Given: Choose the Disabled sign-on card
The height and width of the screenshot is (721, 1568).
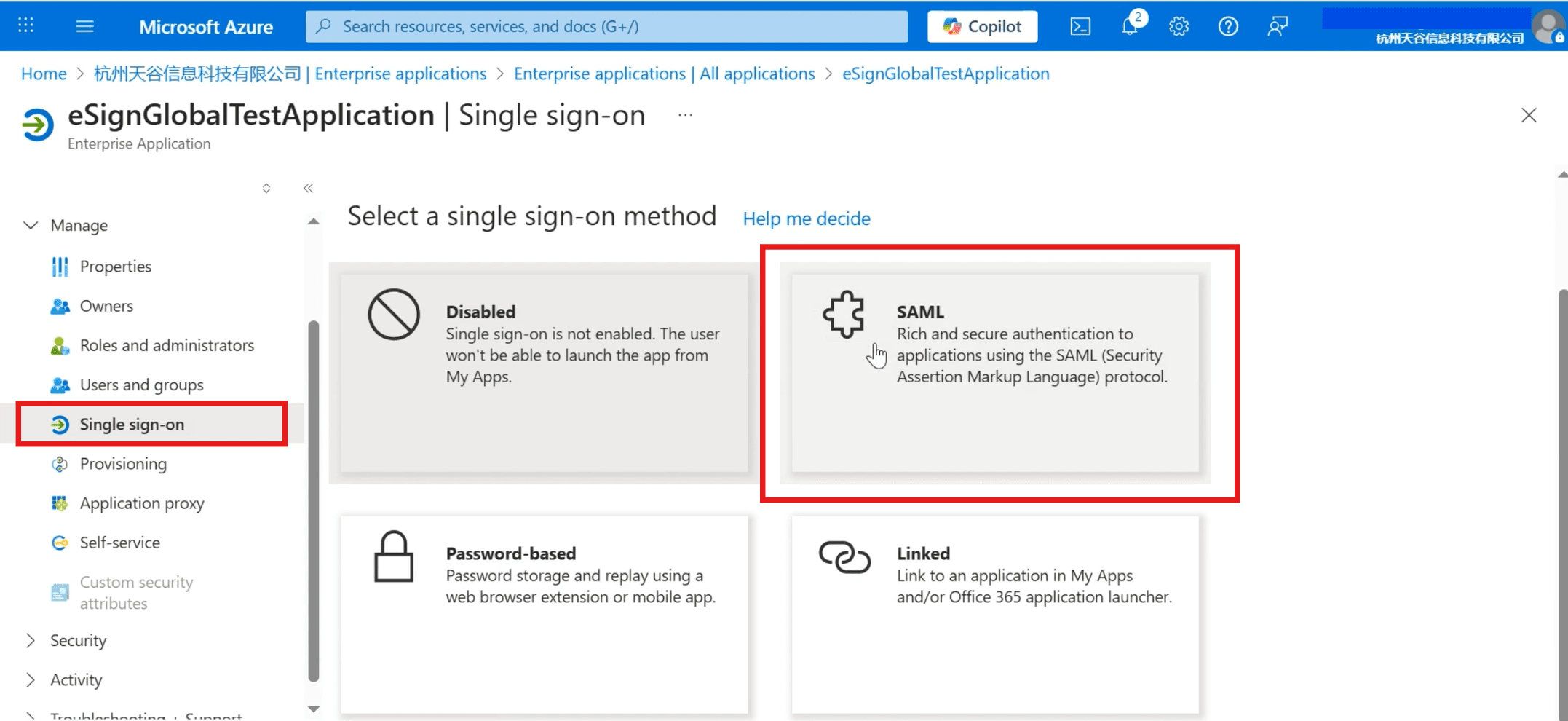Looking at the screenshot, I should (x=545, y=373).
